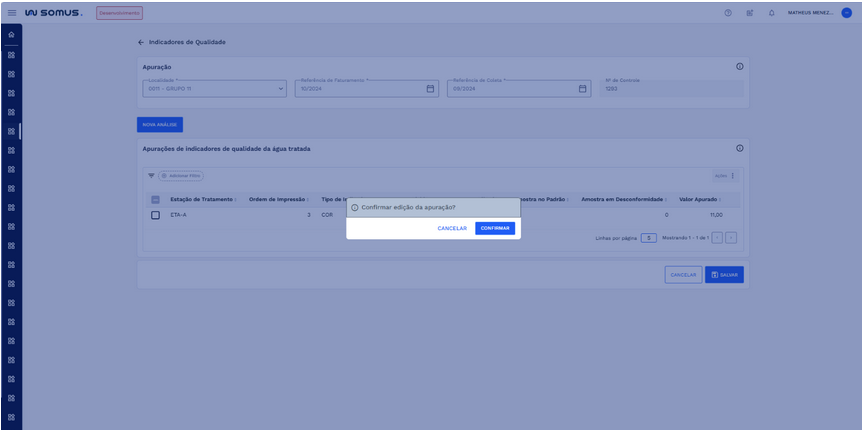Open calendar in Referência de Coleta field
The height and width of the screenshot is (430, 862).
(x=583, y=88)
